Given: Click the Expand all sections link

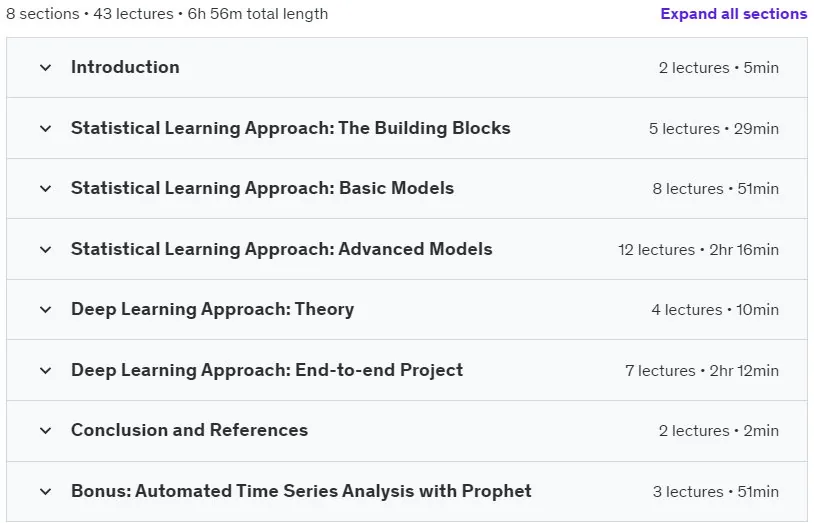Looking at the screenshot, I should [734, 14].
